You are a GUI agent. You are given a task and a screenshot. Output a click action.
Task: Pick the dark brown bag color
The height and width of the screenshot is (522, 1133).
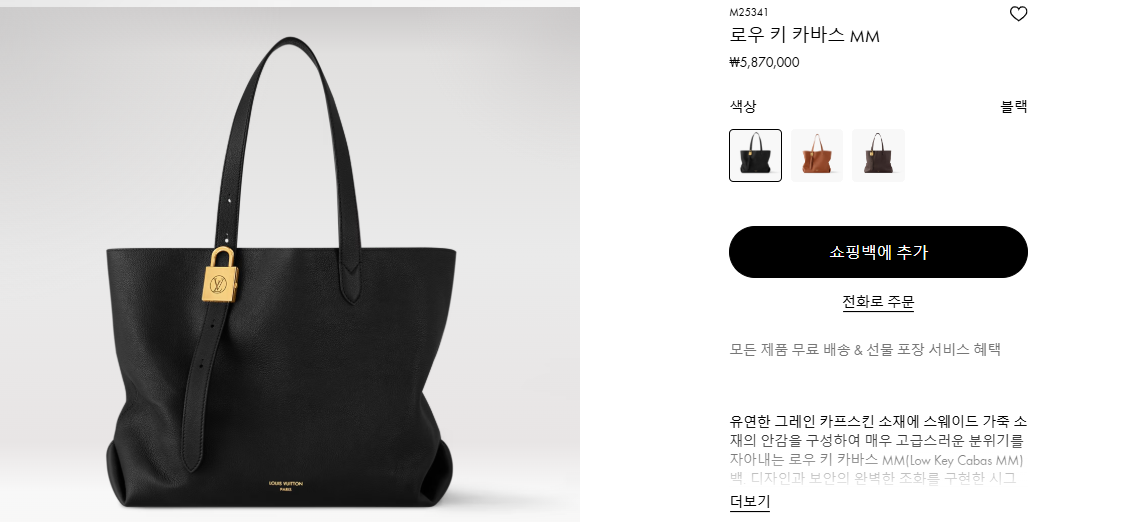click(x=878, y=155)
